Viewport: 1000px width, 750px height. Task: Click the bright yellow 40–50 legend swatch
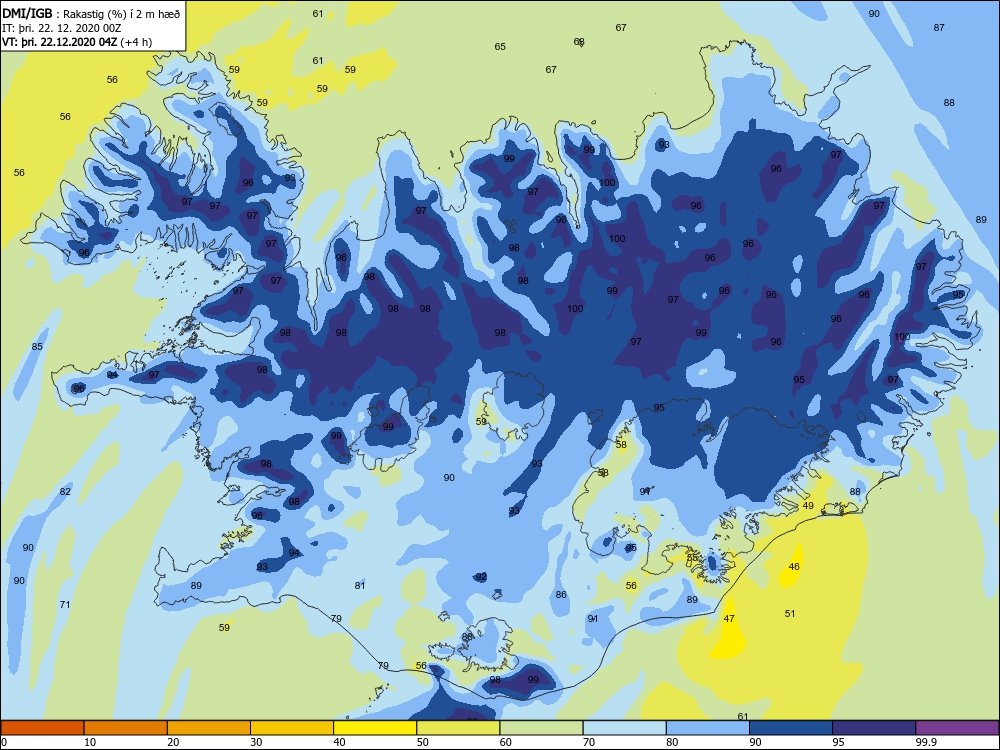375,728
